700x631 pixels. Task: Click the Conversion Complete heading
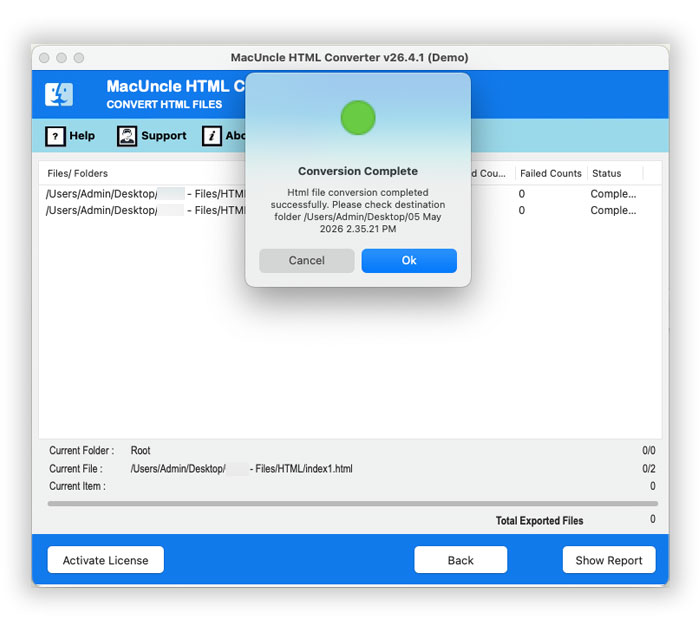click(358, 171)
